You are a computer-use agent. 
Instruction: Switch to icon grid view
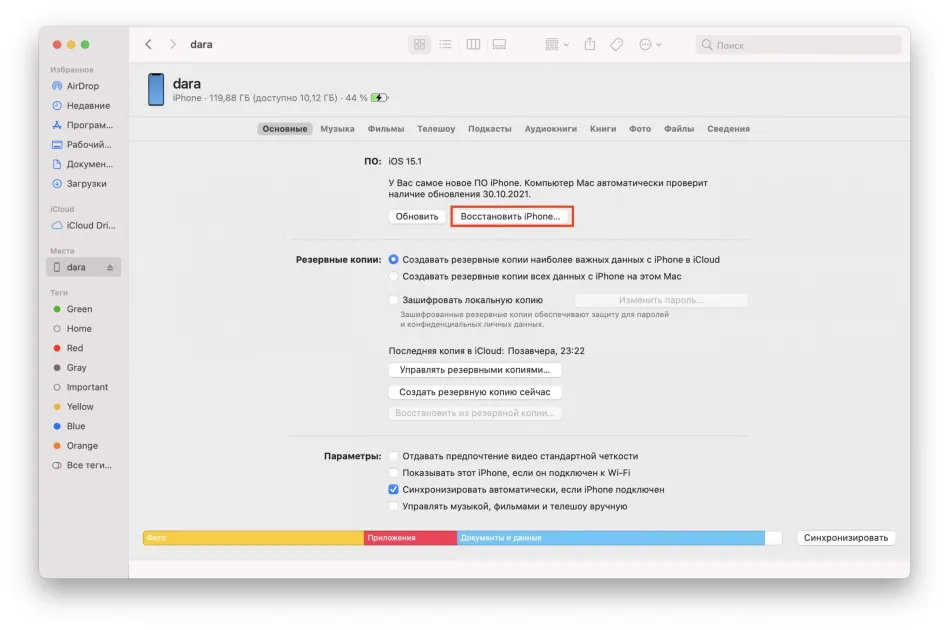tap(419, 44)
